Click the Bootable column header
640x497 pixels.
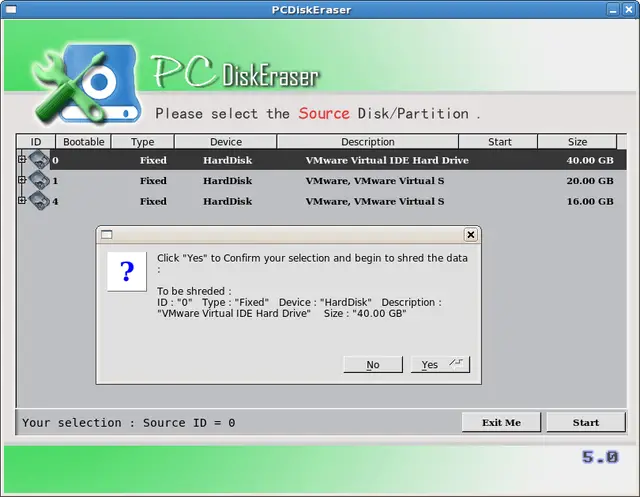(83, 142)
